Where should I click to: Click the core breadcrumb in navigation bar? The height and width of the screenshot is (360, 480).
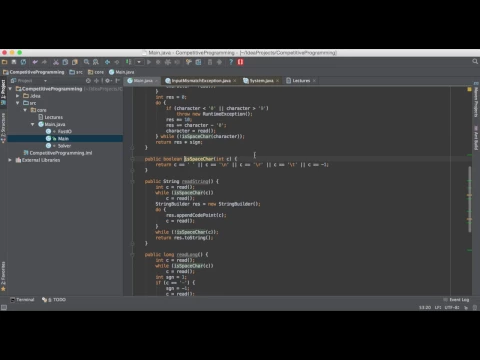point(96,72)
